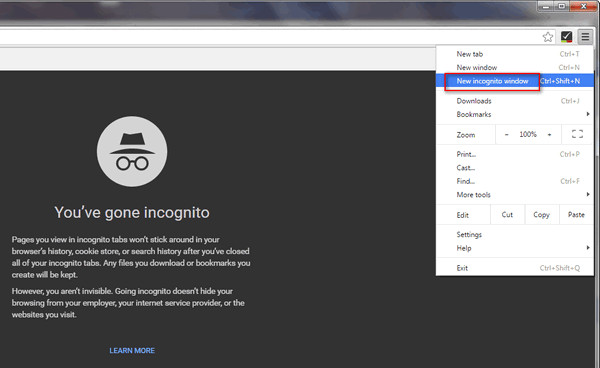The height and width of the screenshot is (368, 600).
Task: Select Print... in the menu
Action: [515, 154]
